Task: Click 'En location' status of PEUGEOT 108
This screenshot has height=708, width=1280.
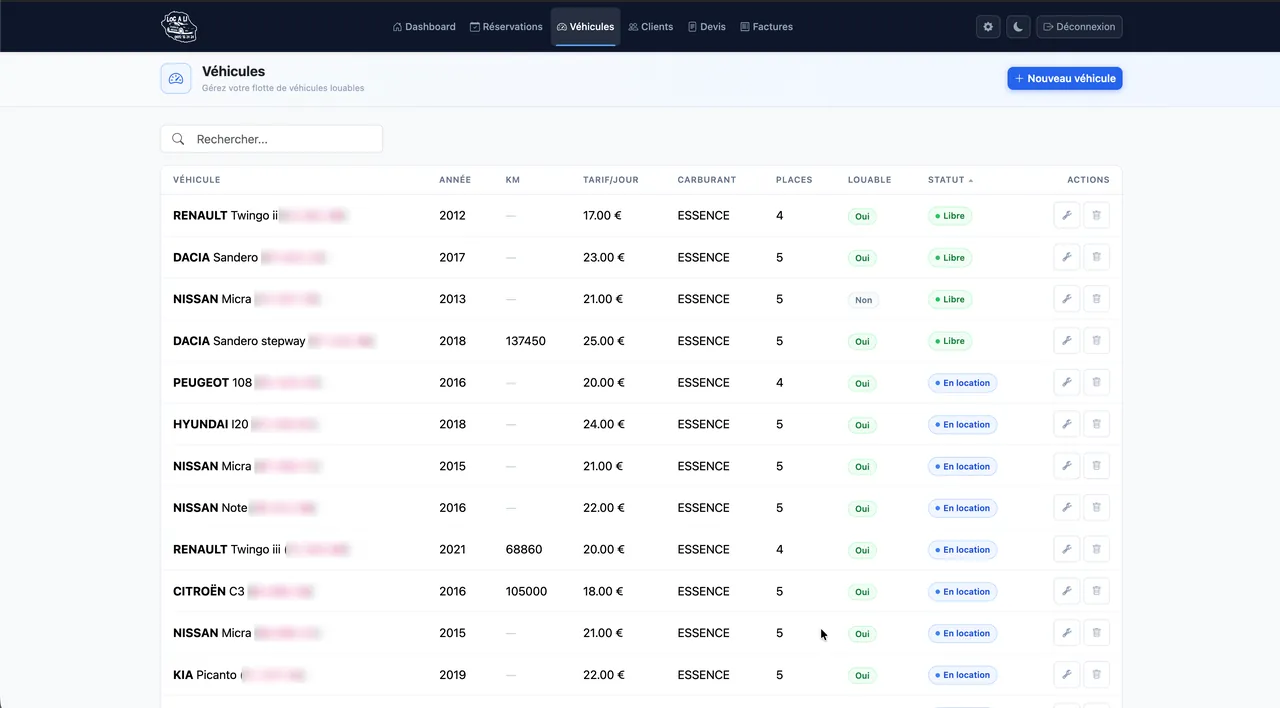Action: 962,383
